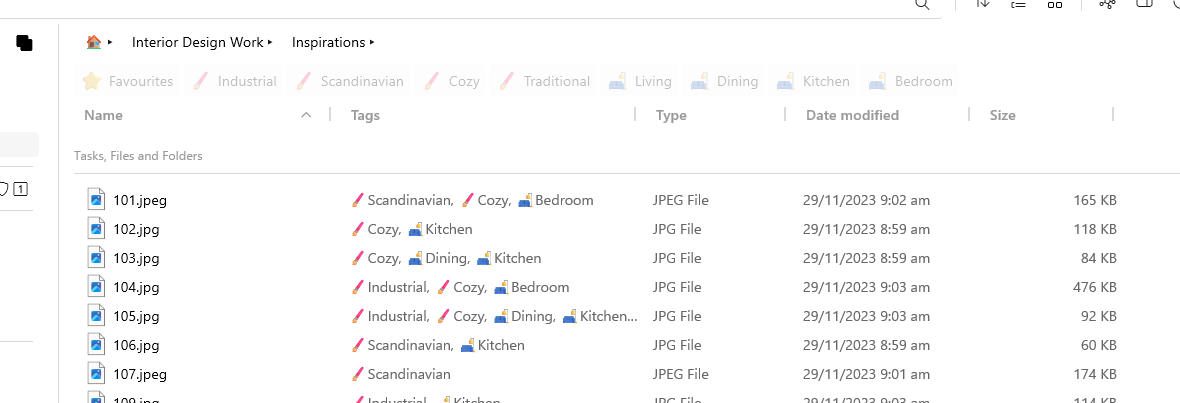
Task: Open the sort order icon
Action: coord(983,5)
